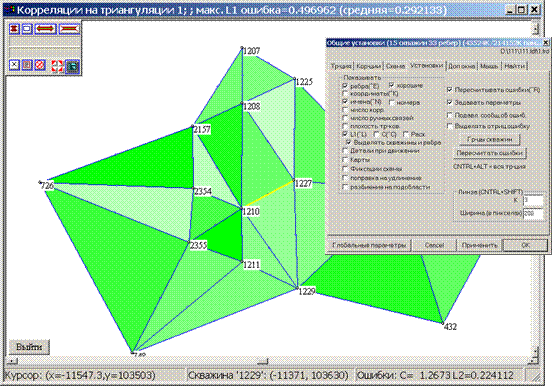This screenshot has width=552, height=386.
Task: Click the Ширина (в пикселях) input field
Action: point(533,213)
